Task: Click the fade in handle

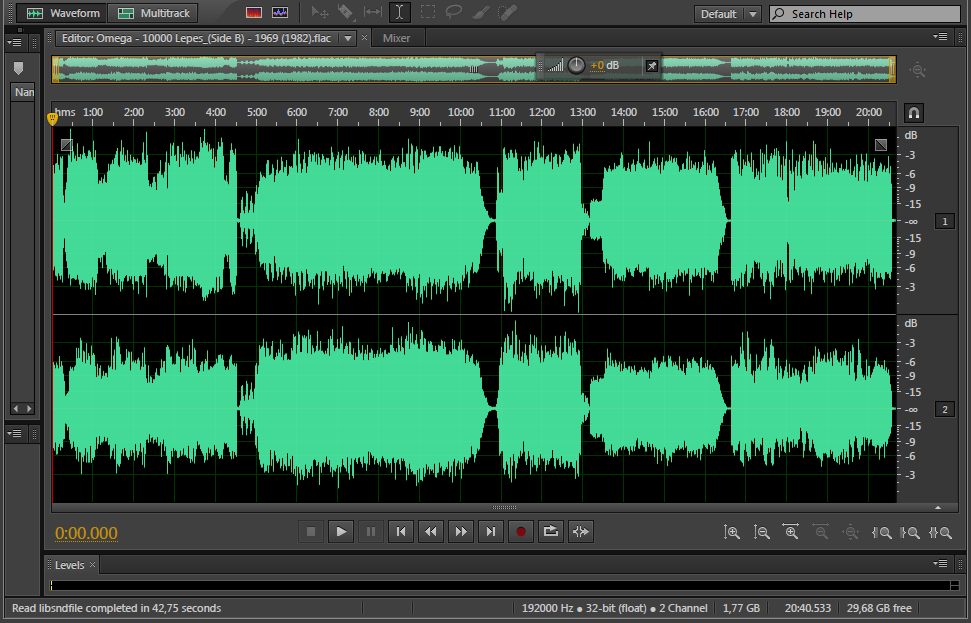Action: coord(67,145)
